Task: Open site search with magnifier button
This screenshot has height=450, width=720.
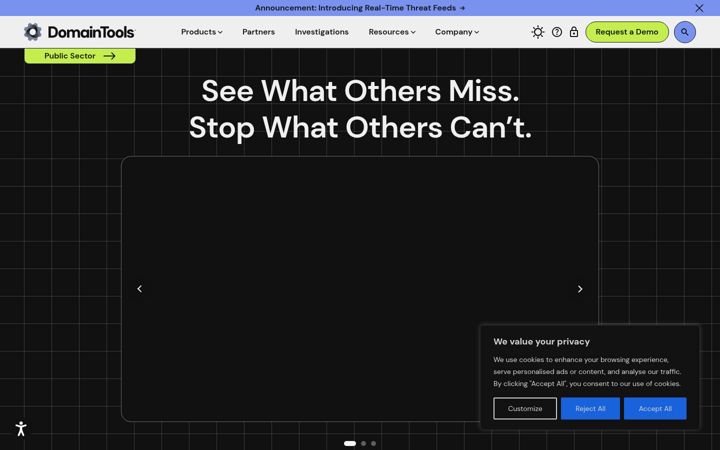Action: 685,32
